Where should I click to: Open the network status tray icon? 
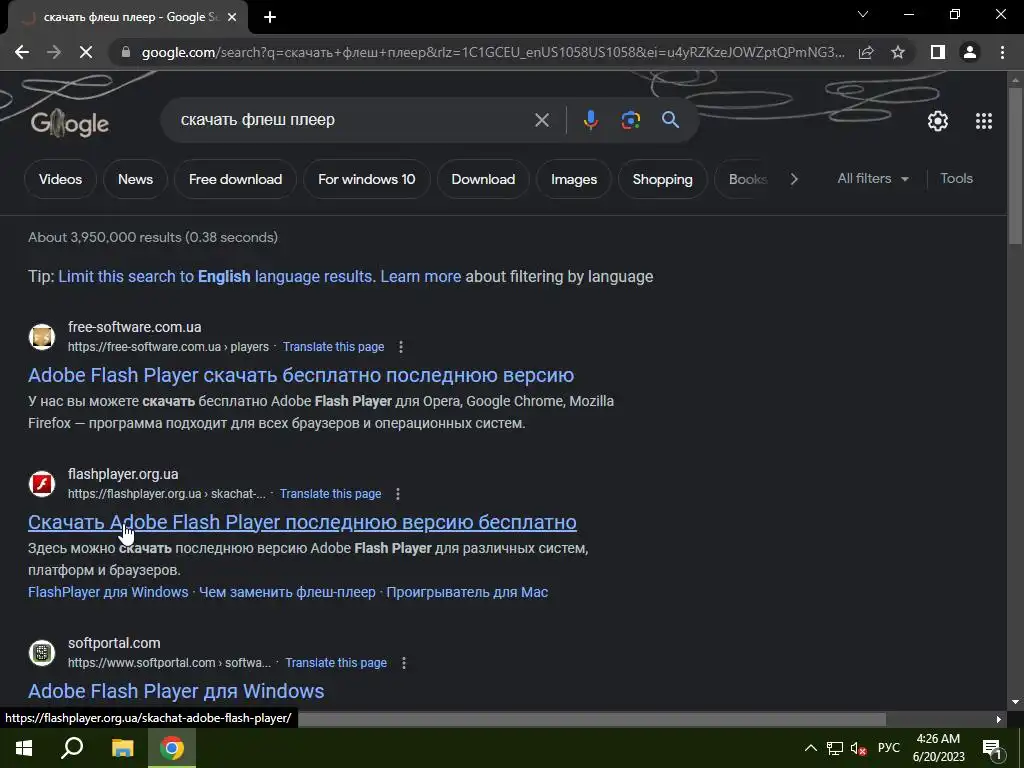pyautogui.click(x=835, y=748)
